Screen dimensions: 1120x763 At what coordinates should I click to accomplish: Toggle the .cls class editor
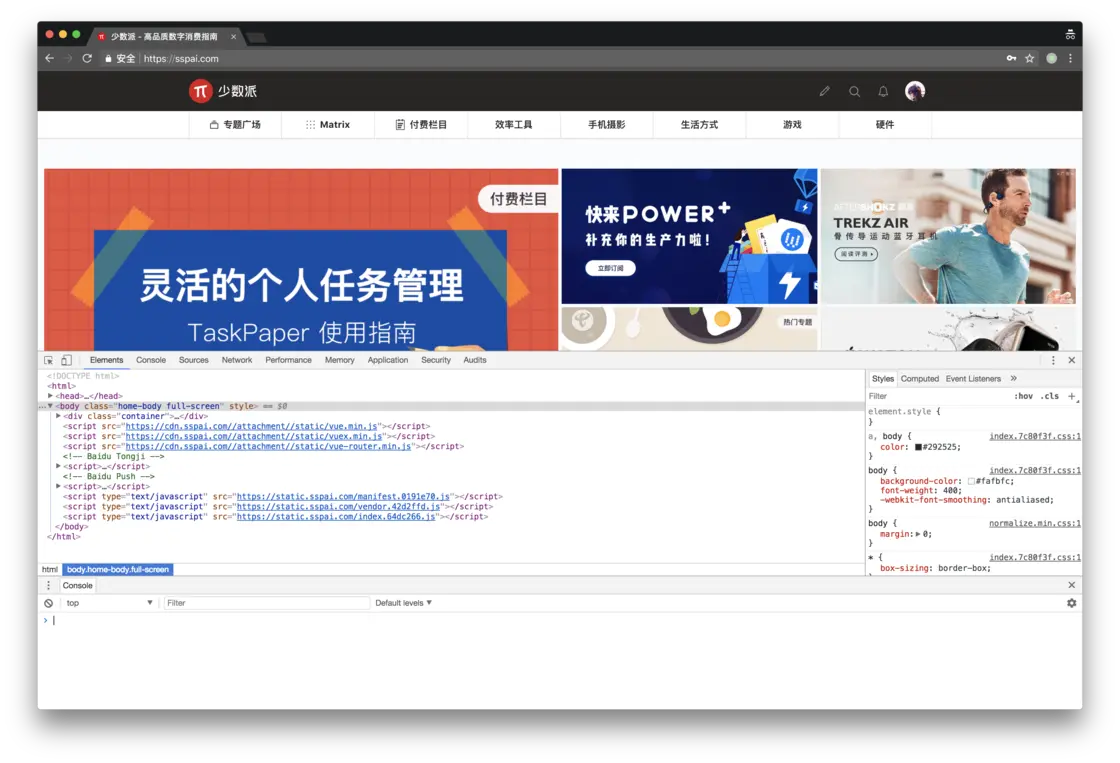point(1049,397)
